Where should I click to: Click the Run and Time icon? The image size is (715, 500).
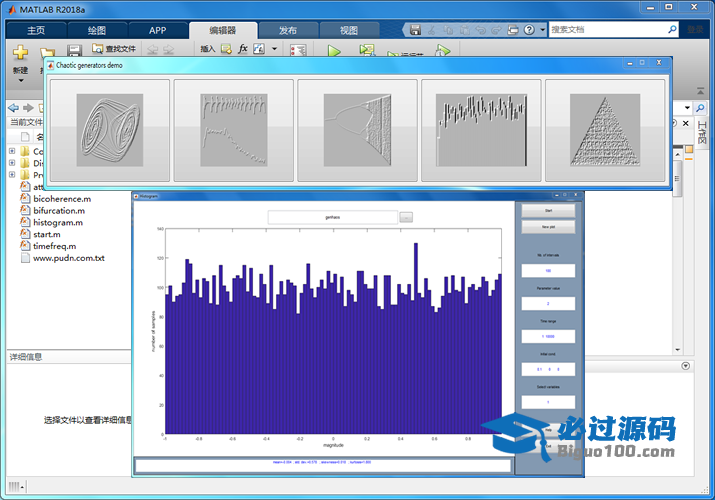click(x=442, y=50)
